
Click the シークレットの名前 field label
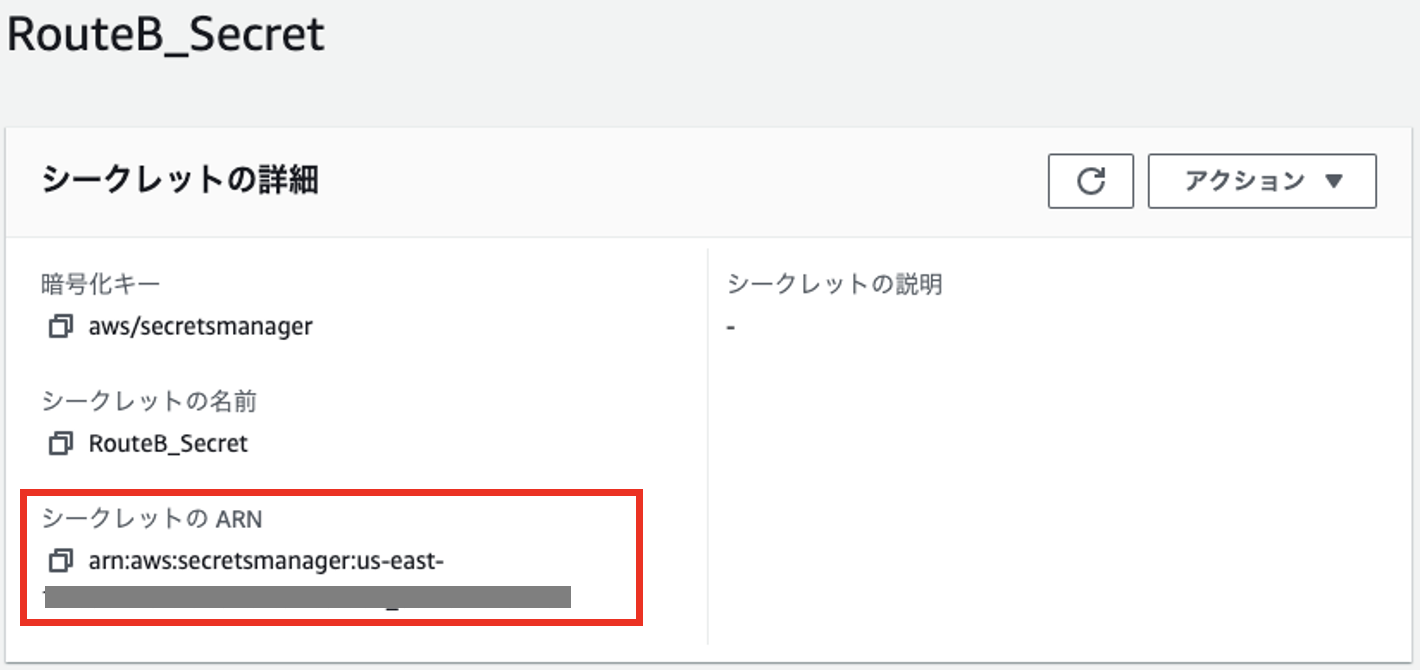click(x=149, y=402)
